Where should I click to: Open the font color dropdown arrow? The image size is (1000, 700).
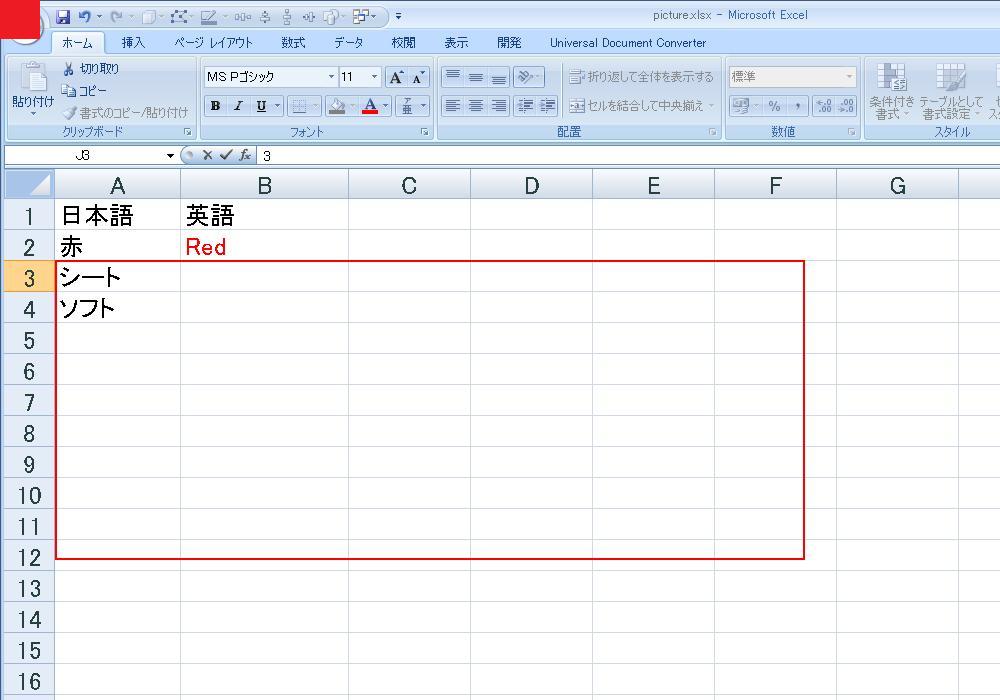point(386,106)
